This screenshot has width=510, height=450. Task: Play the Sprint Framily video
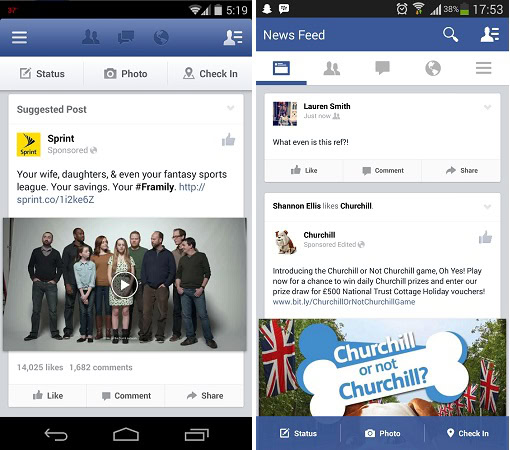(x=124, y=285)
